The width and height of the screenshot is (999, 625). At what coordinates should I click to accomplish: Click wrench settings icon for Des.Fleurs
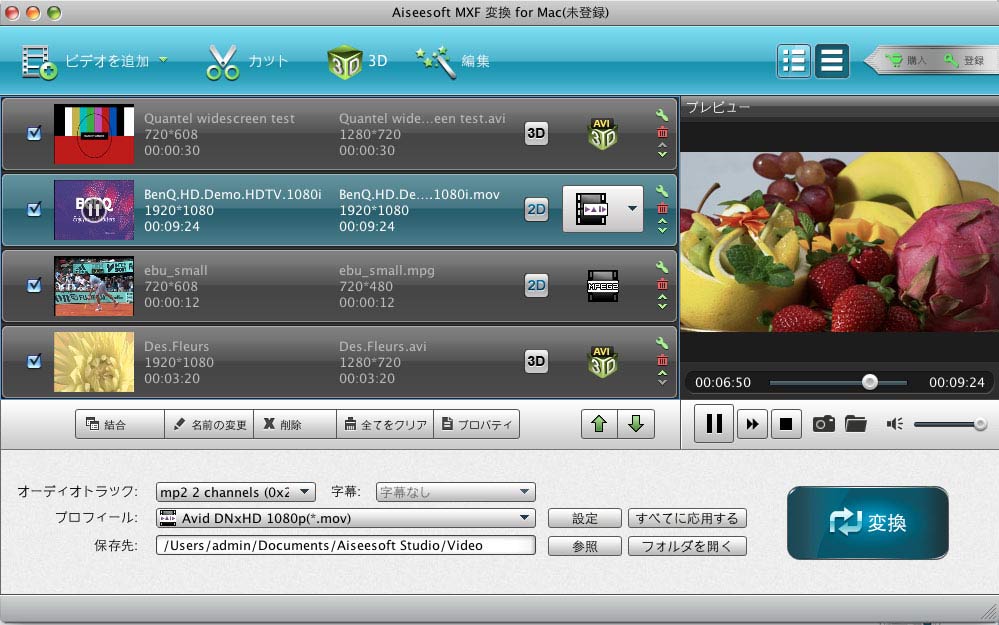tap(662, 344)
